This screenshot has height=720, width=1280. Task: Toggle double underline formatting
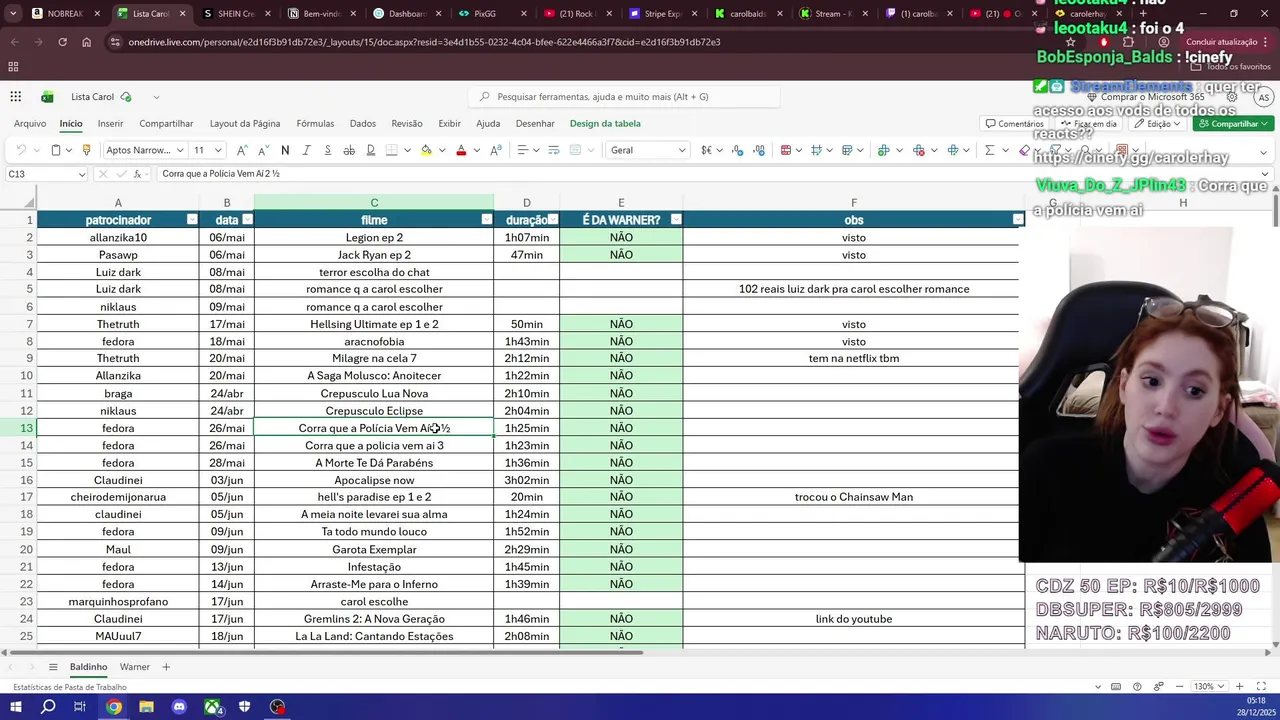point(370,150)
